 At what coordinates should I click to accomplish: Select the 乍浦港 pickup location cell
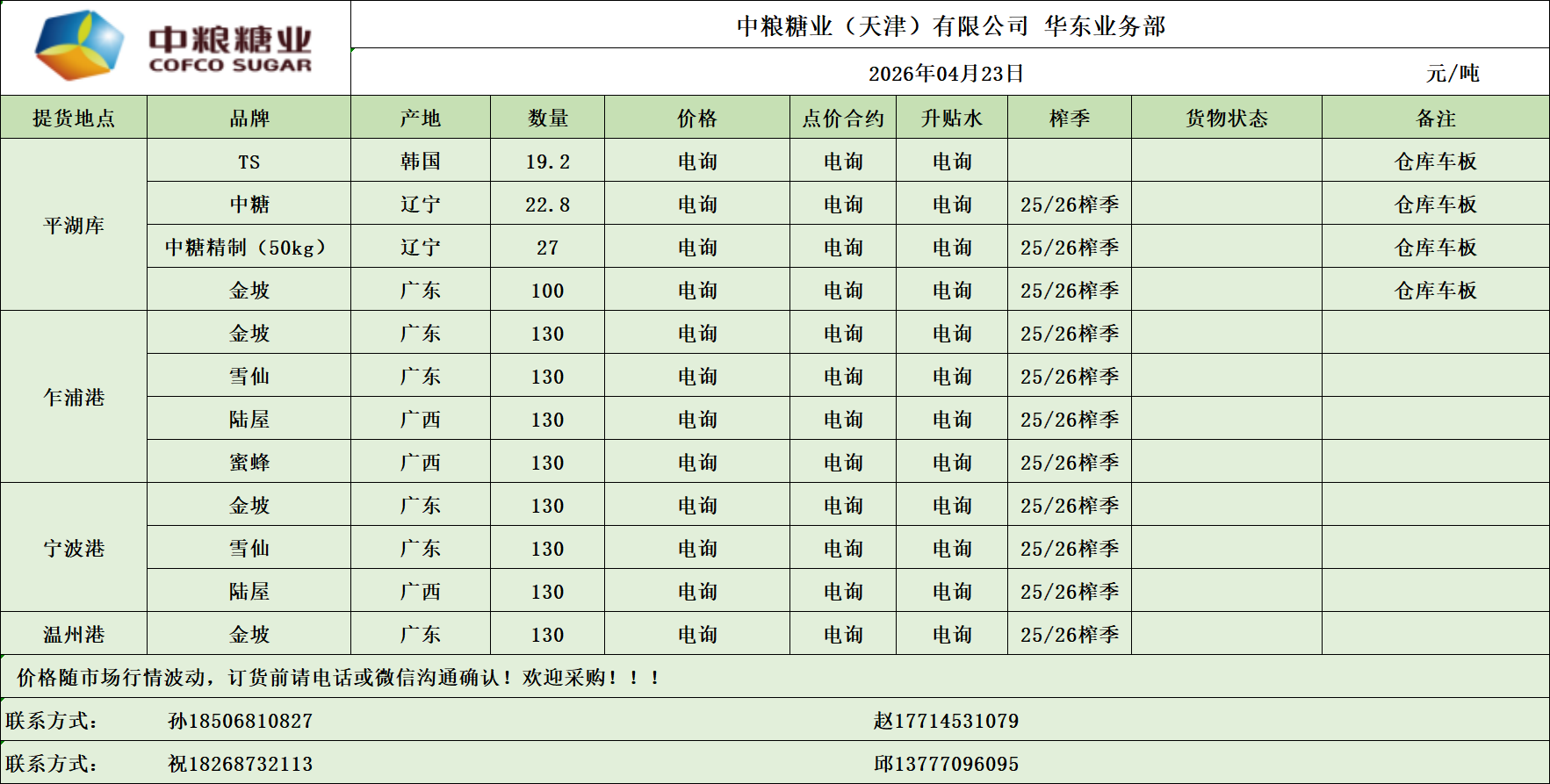point(74,398)
